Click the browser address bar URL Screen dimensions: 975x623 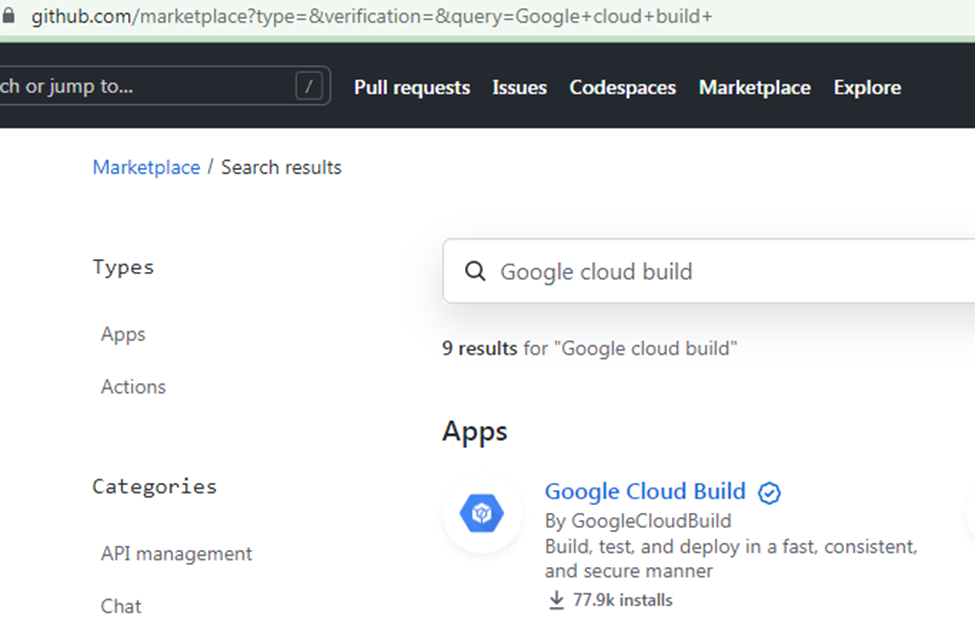pyautogui.click(x=370, y=16)
